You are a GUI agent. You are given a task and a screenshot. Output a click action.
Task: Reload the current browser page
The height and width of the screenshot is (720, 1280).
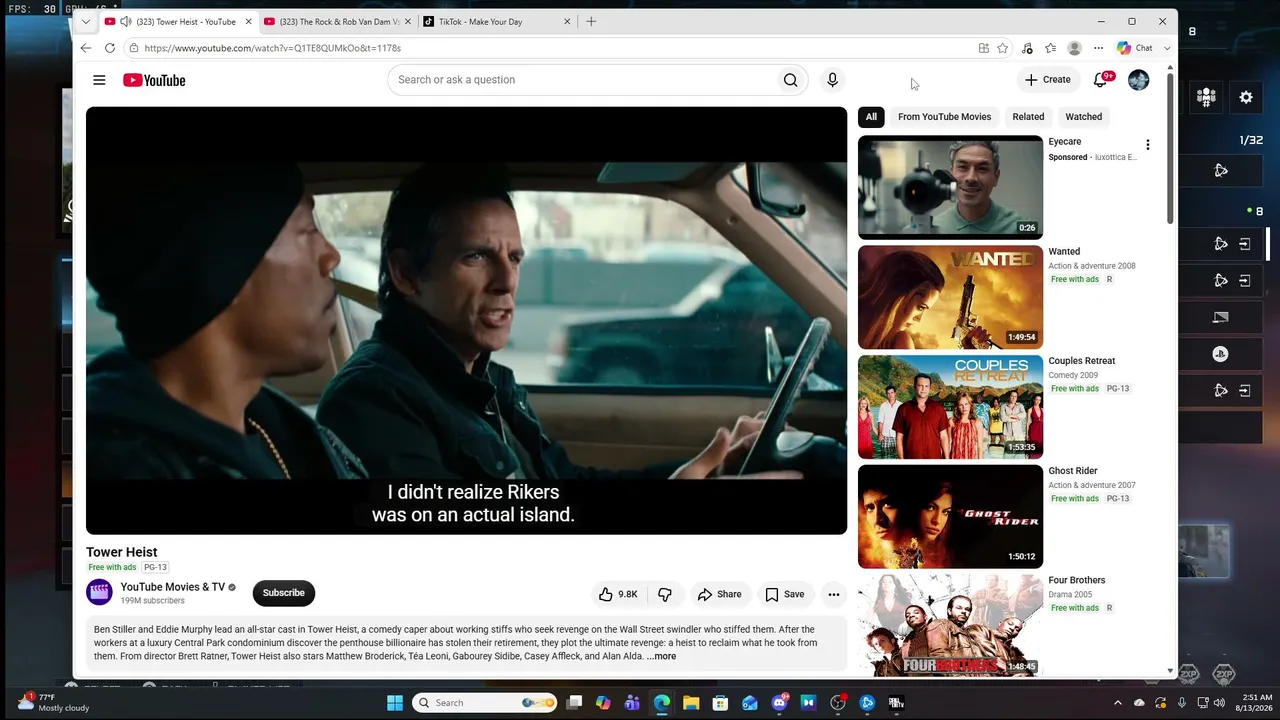pyautogui.click(x=109, y=48)
